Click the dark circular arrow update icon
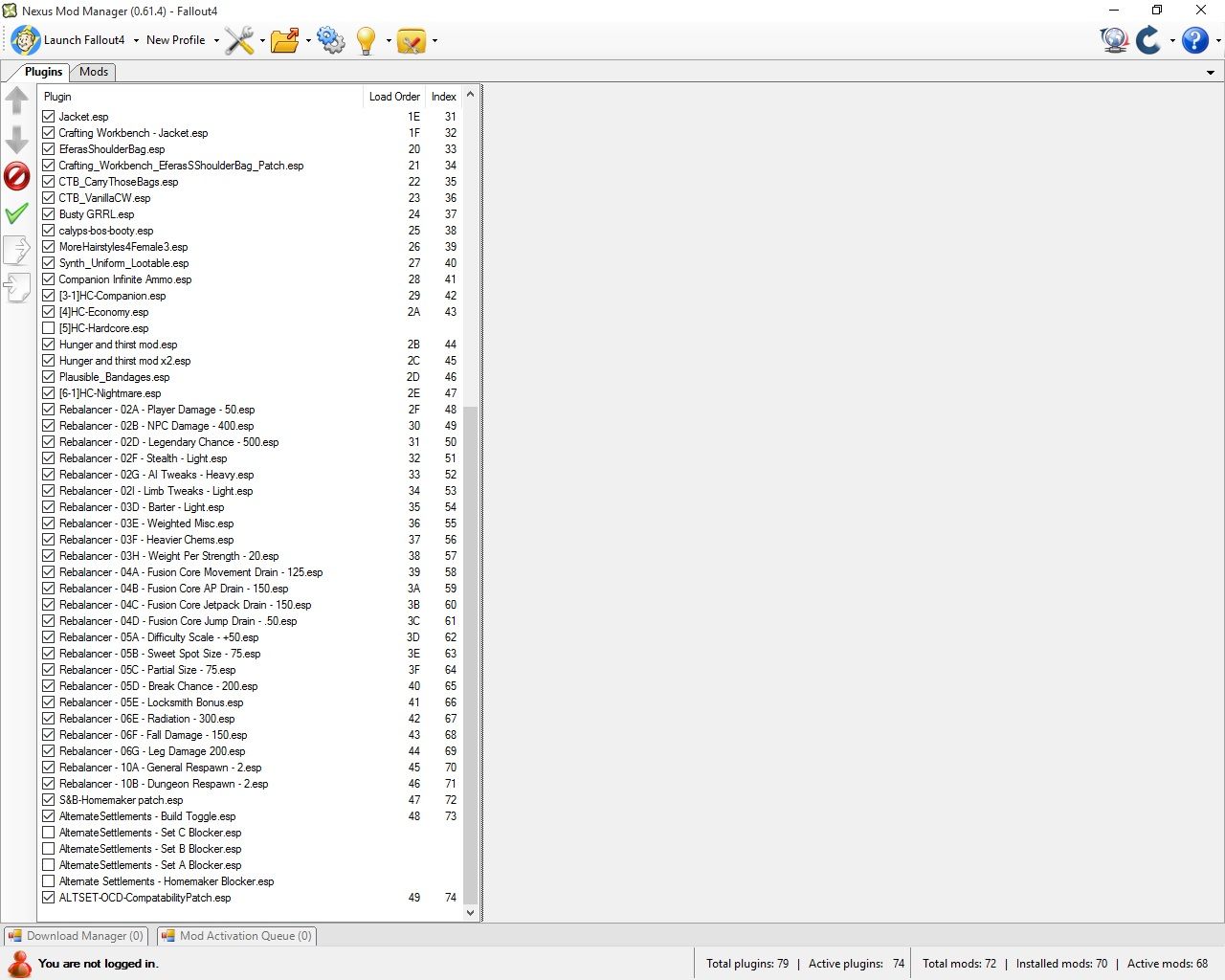Image resolution: width=1225 pixels, height=980 pixels. [x=1148, y=40]
